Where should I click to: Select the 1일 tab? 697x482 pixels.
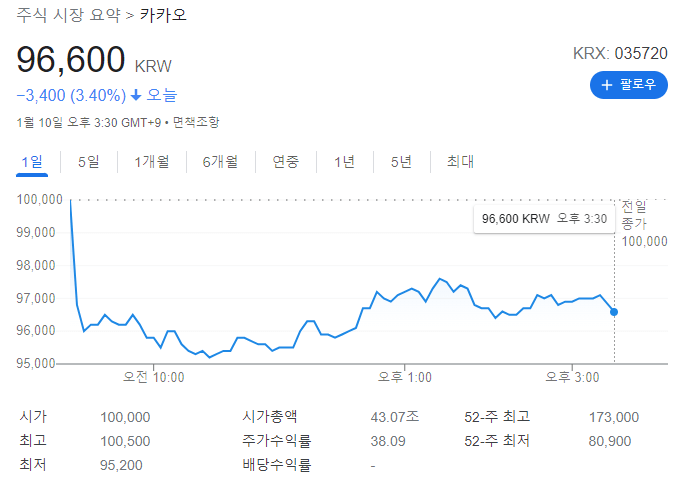tap(32, 162)
